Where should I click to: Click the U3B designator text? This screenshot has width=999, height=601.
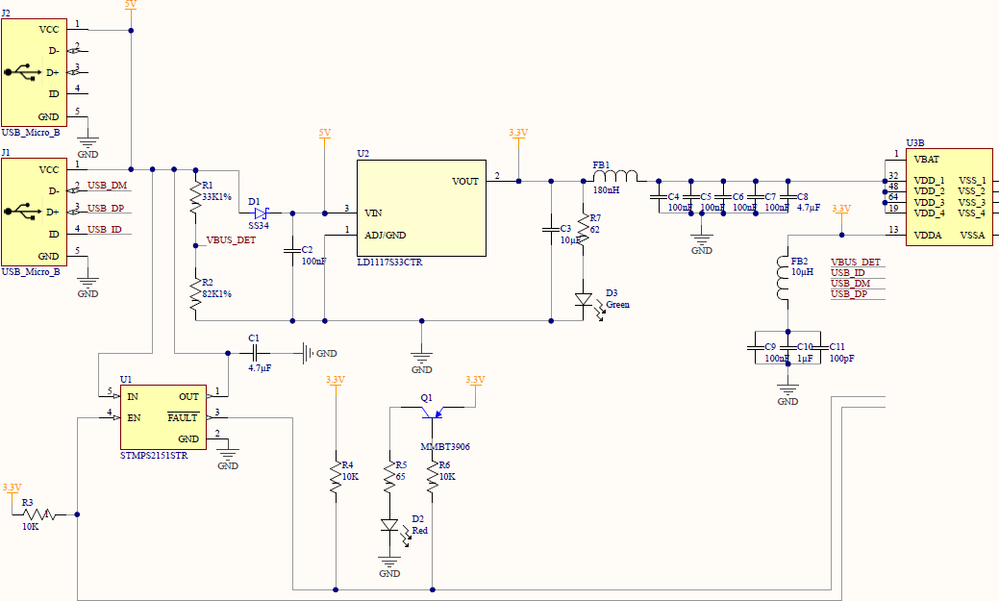click(x=916, y=143)
